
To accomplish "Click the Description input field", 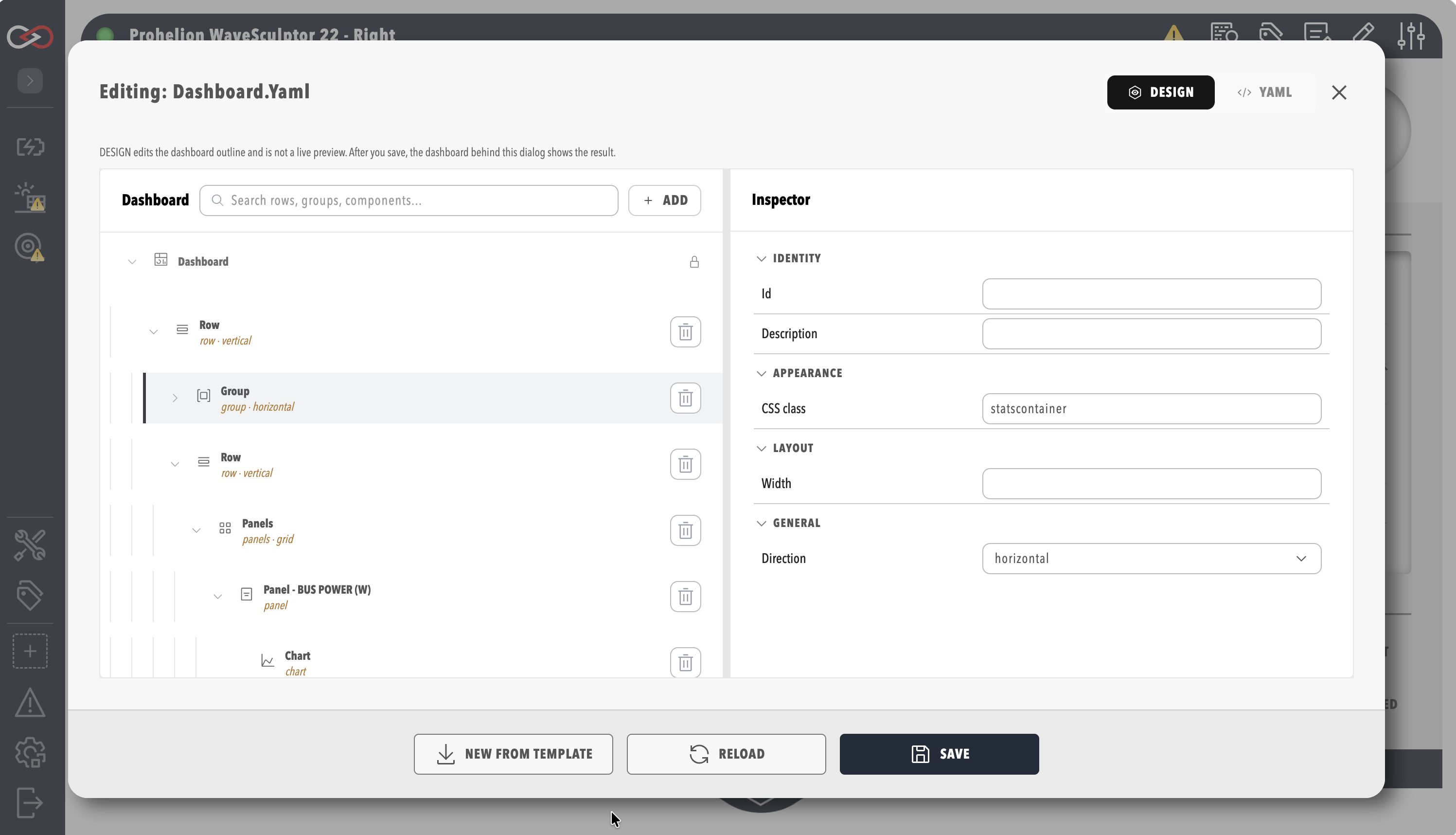I will coord(1151,334).
